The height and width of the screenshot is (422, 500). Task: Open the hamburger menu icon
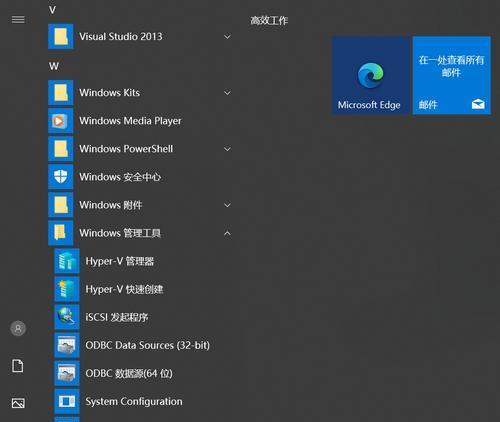point(18,20)
